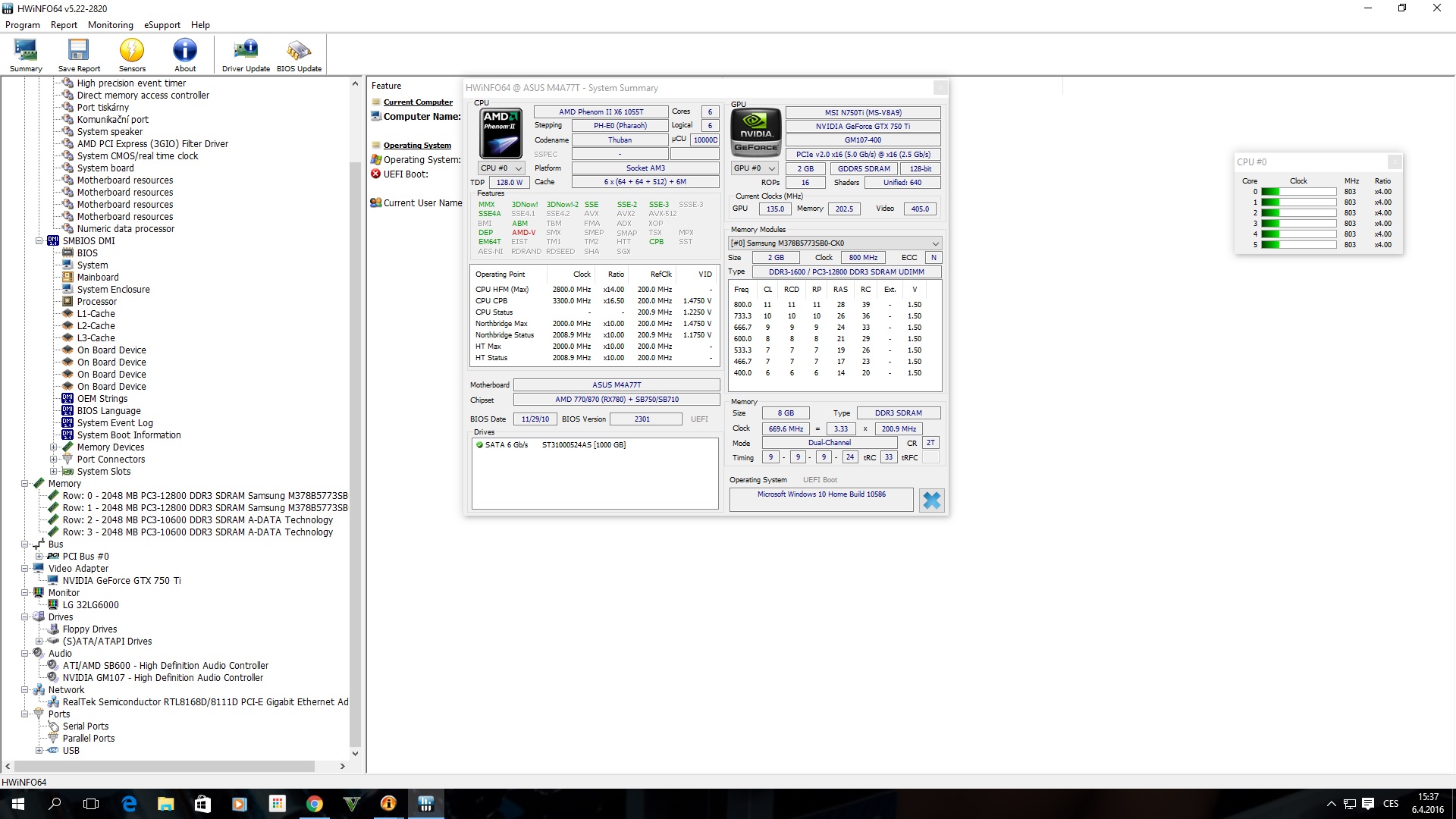This screenshot has width=1456, height=819.
Task: Open the Summary toolbar icon
Action: click(x=26, y=55)
